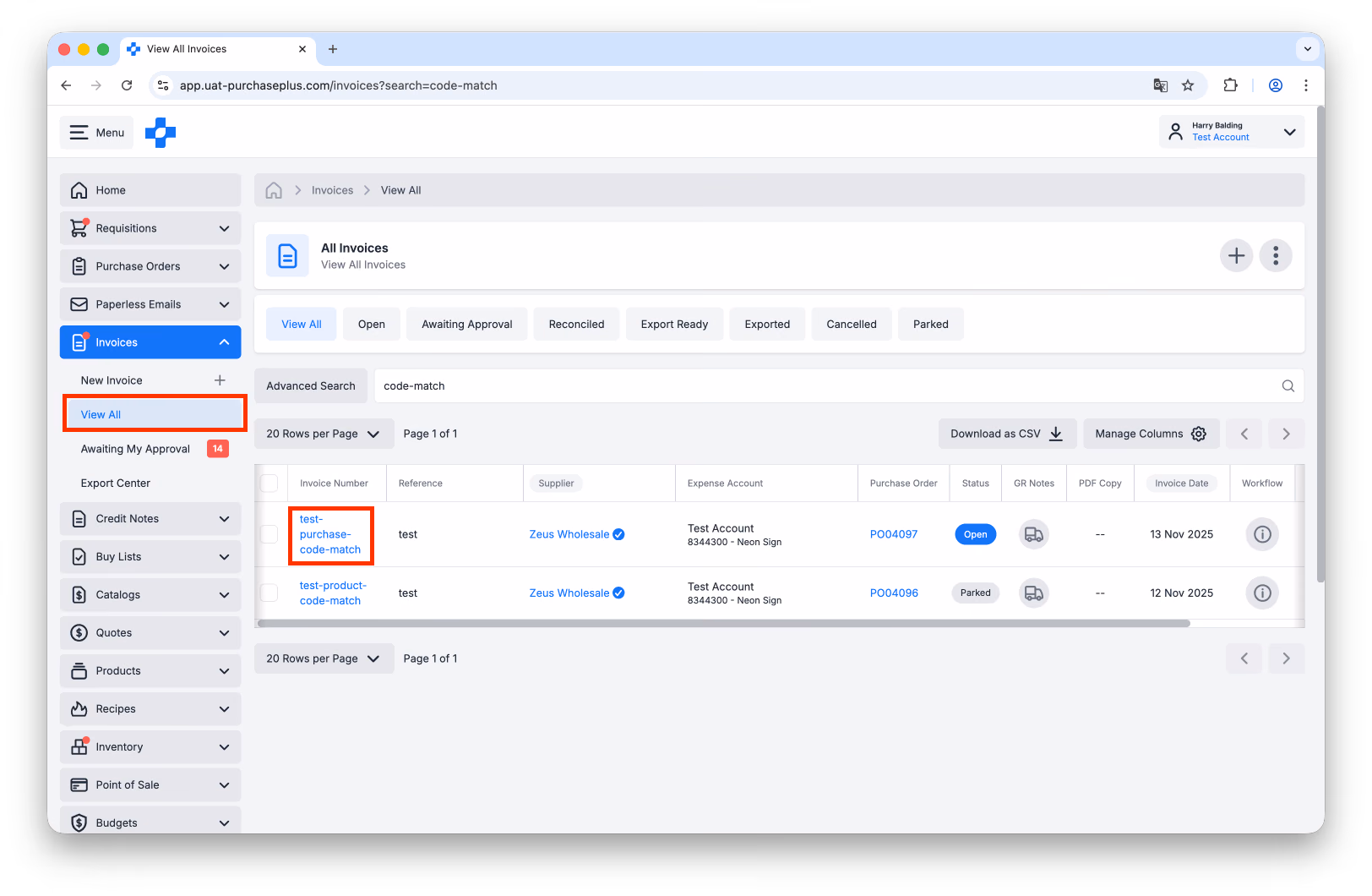This screenshot has height=896, width=1372.
Task: Expand the Requisitions sidebar section
Action: point(150,228)
